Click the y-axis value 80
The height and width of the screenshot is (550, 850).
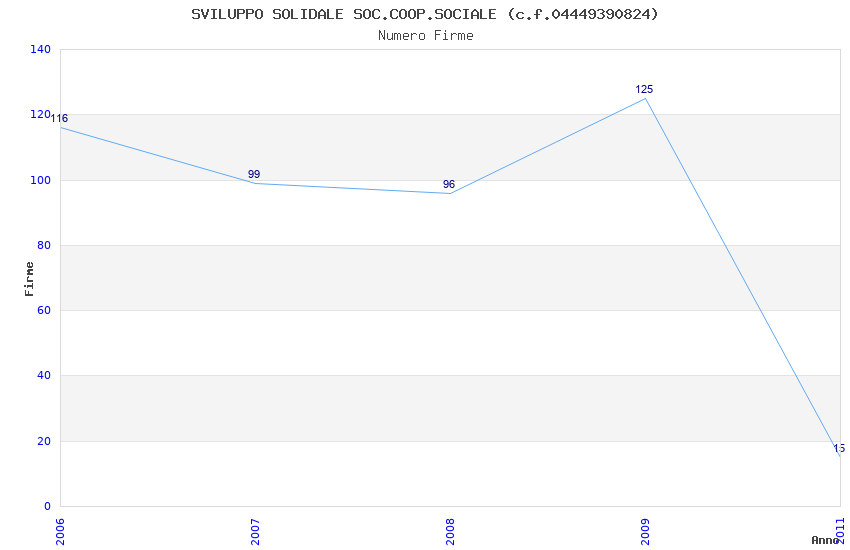(44, 245)
